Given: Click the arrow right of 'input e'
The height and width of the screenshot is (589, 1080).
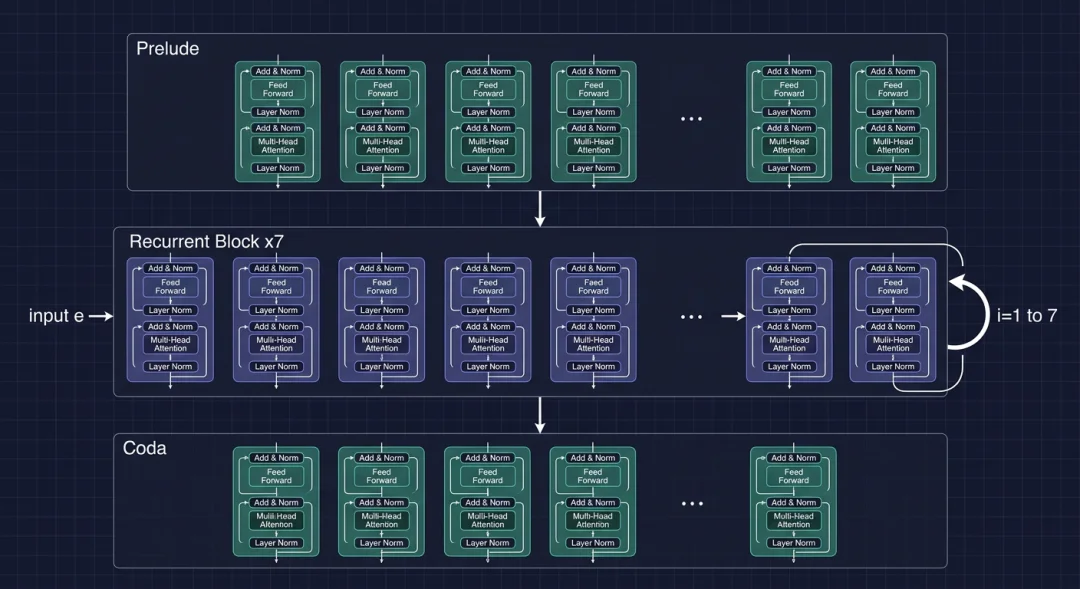Looking at the screenshot, I should coord(102,316).
